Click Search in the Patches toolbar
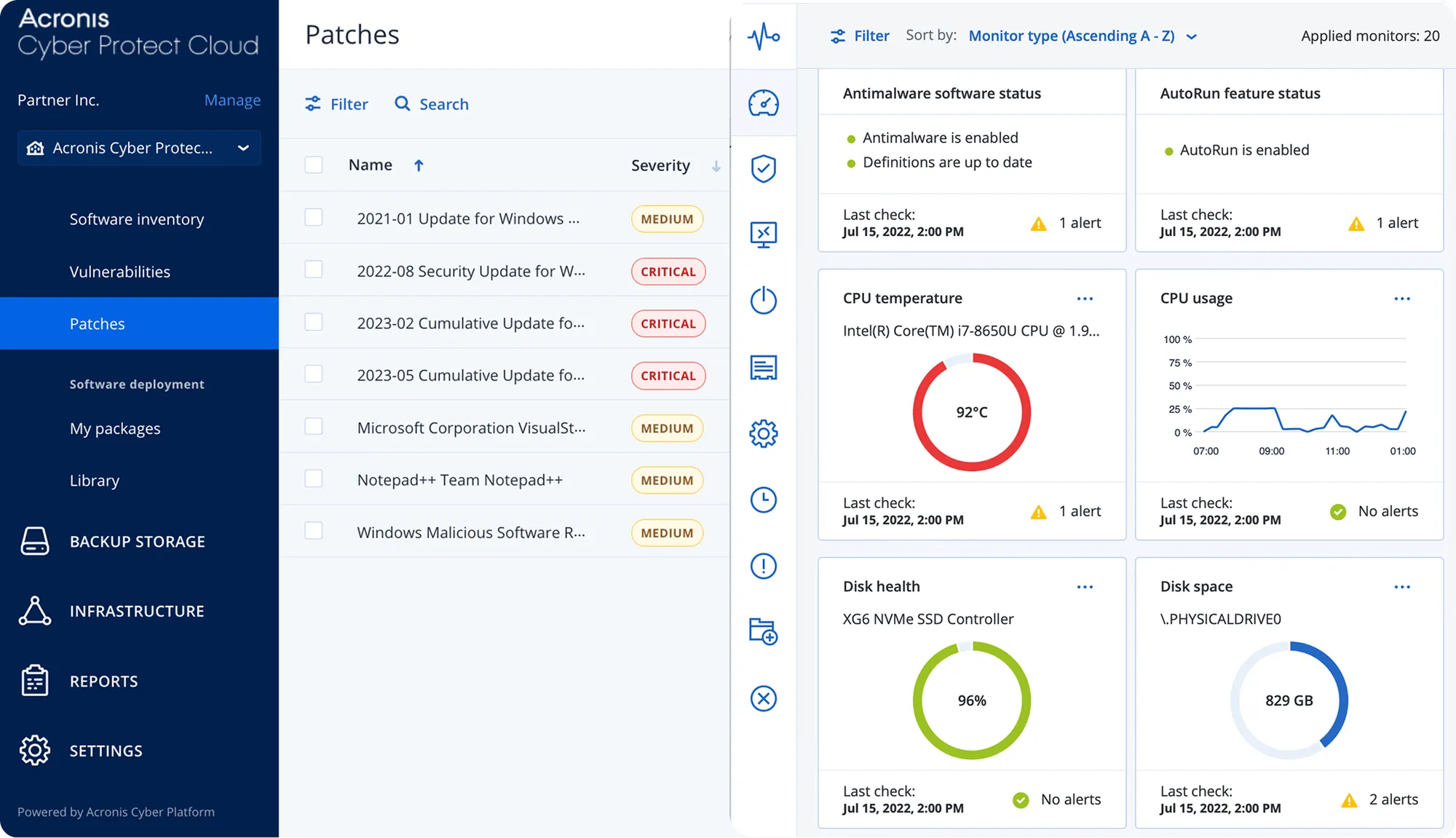 (432, 104)
